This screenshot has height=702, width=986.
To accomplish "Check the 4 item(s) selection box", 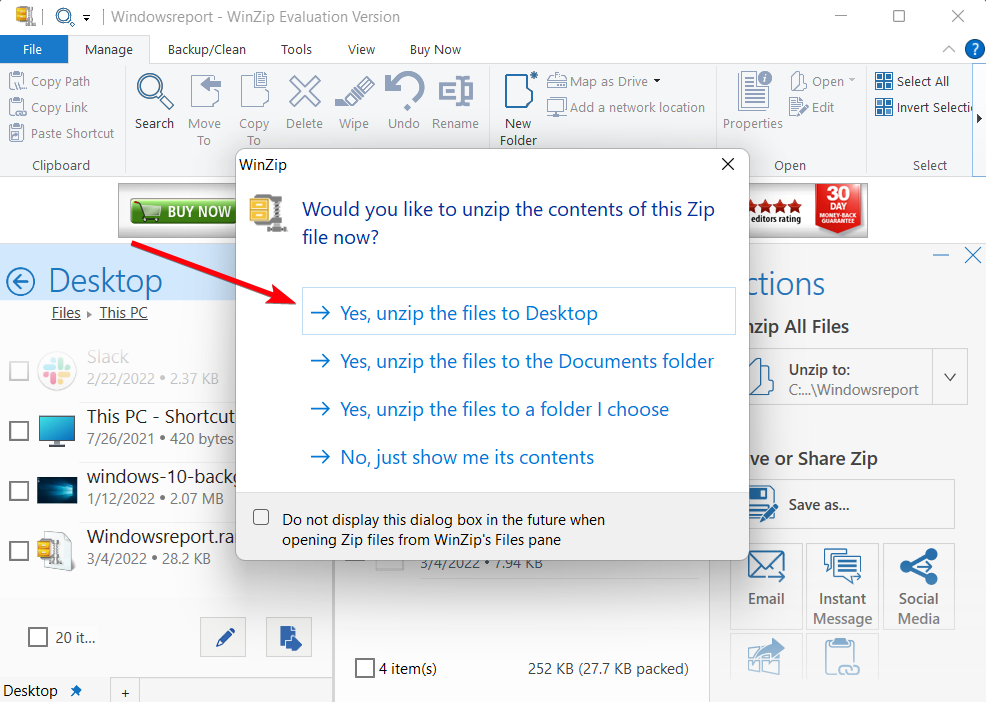I will click(364, 668).
